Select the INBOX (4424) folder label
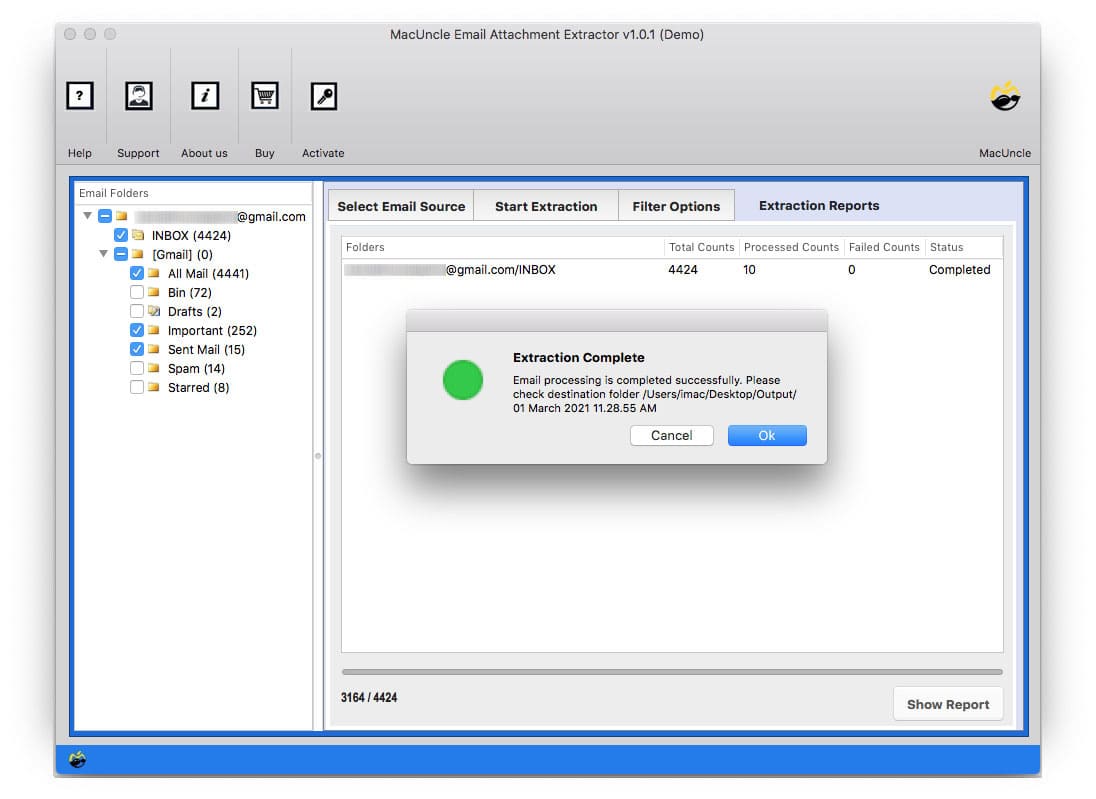The image size is (1096, 799). (192, 236)
